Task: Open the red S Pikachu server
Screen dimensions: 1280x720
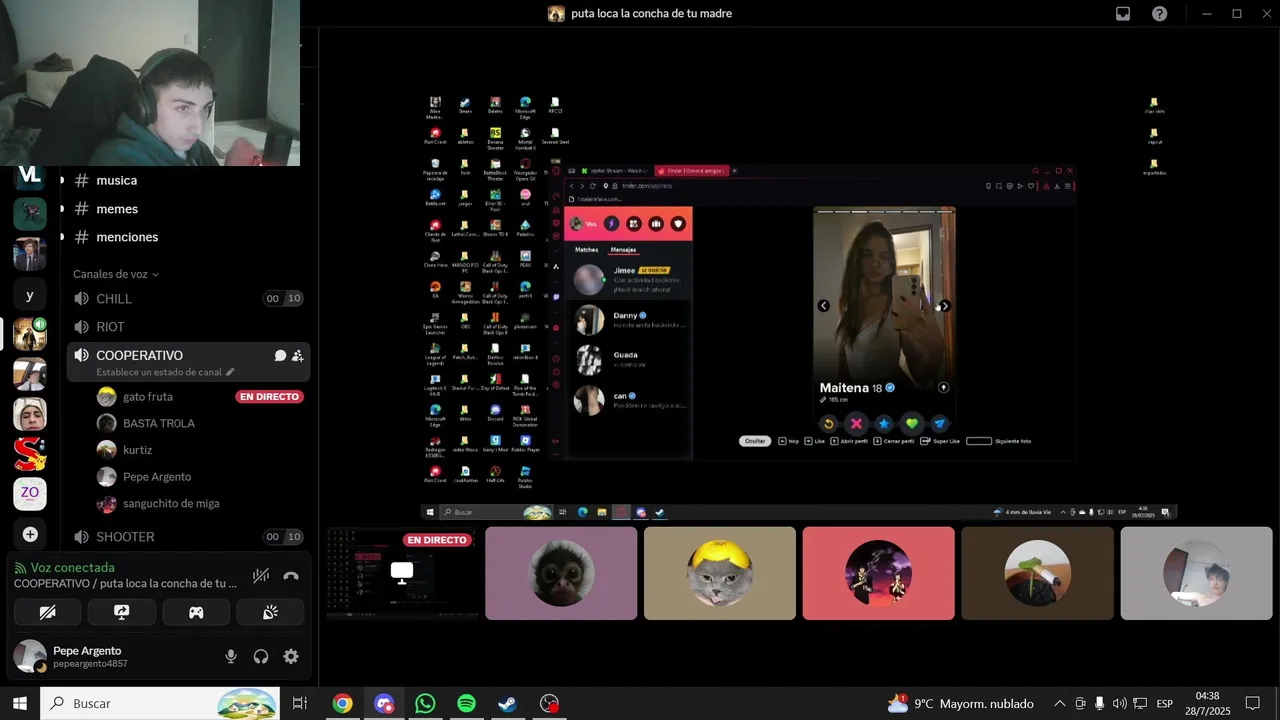Action: pyautogui.click(x=30, y=454)
